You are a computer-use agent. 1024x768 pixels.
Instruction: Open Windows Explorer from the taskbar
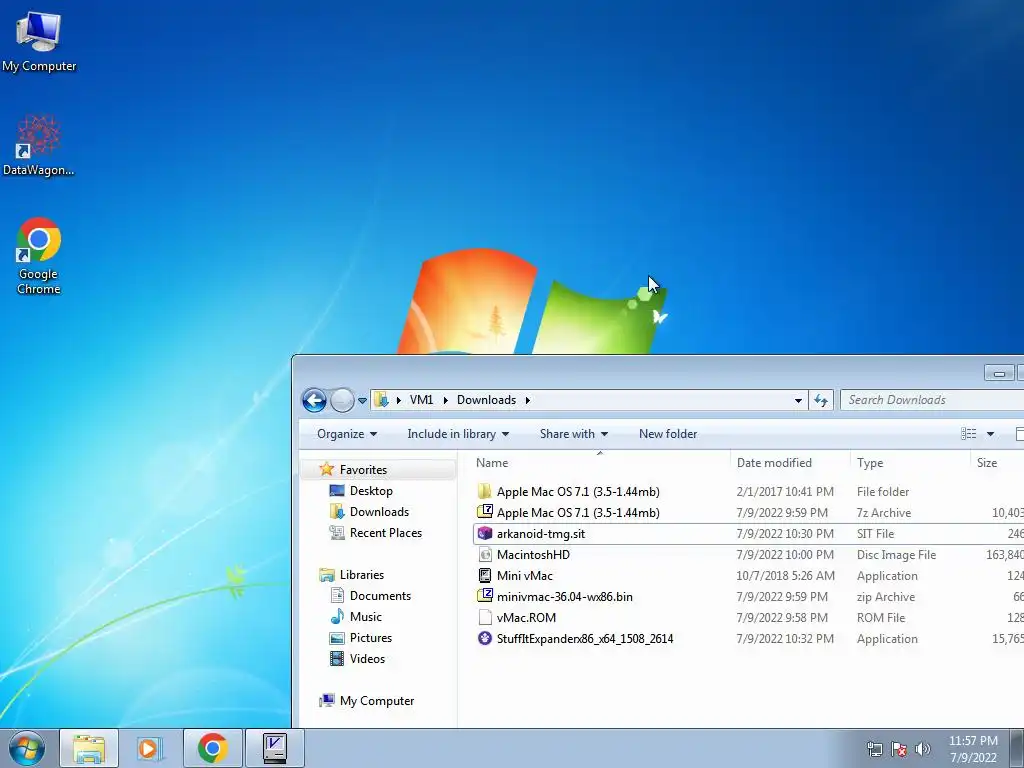click(89, 748)
